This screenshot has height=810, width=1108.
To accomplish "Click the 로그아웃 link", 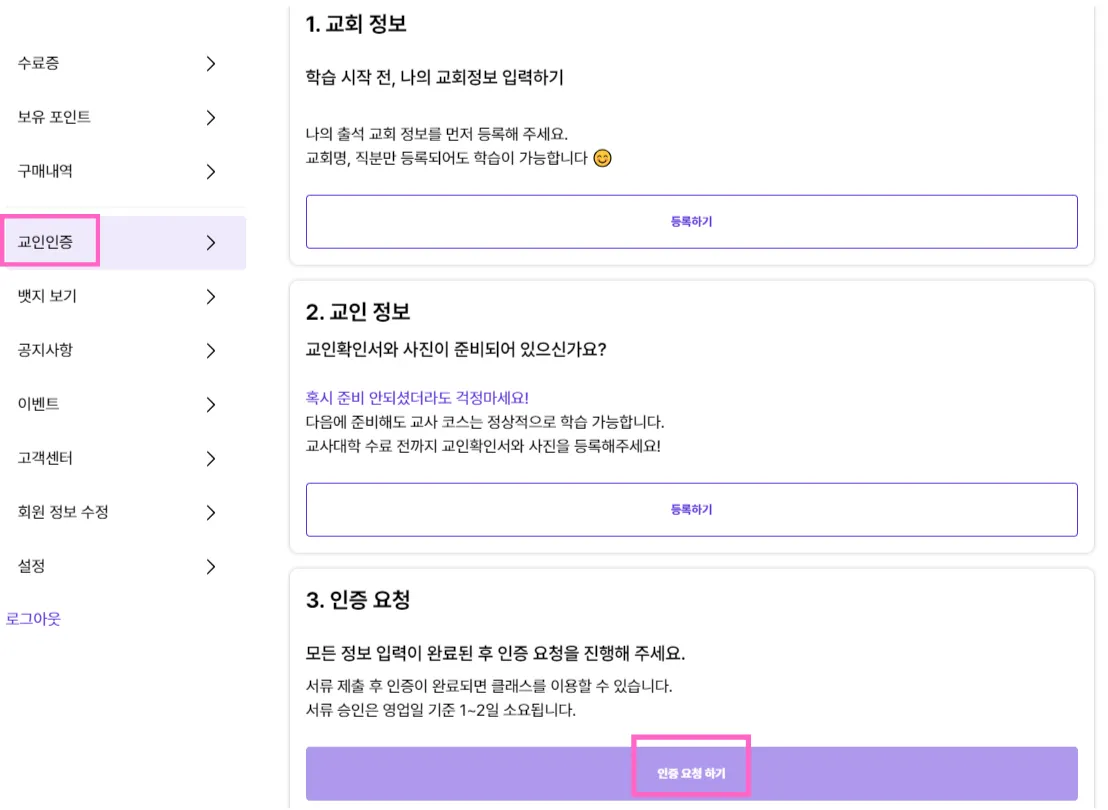I will [x=33, y=619].
